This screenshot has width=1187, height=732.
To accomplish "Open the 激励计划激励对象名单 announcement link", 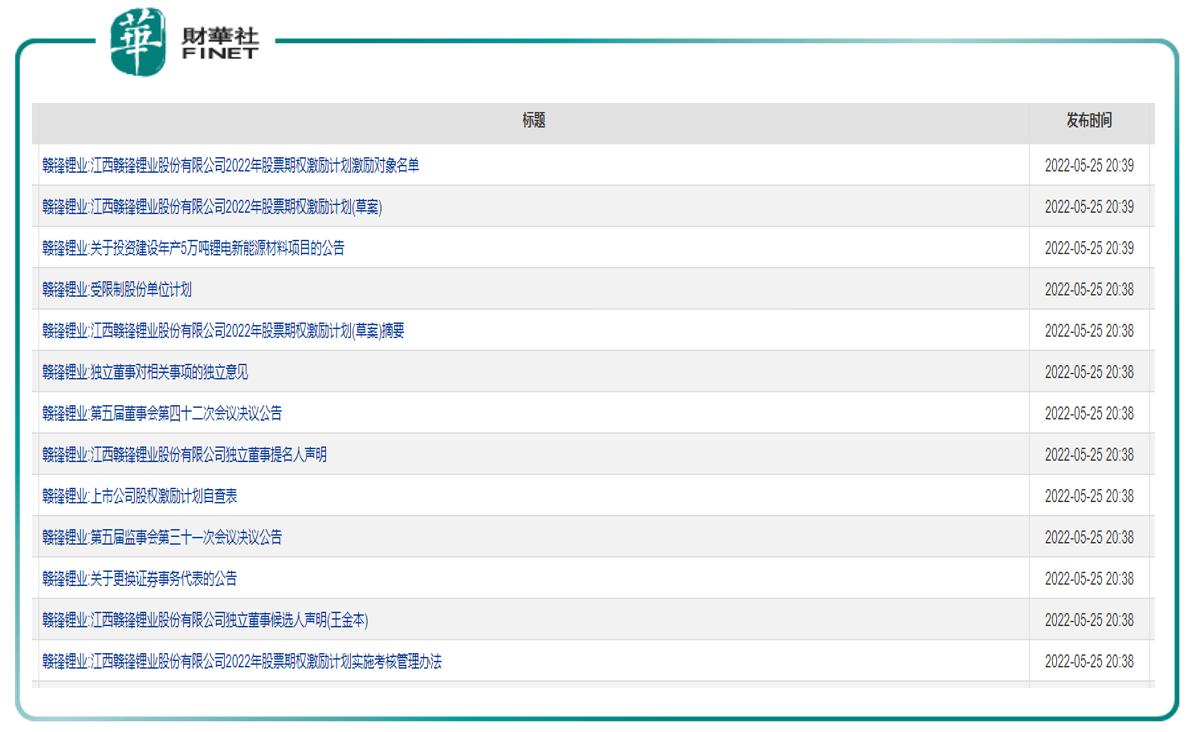I will coord(231,166).
